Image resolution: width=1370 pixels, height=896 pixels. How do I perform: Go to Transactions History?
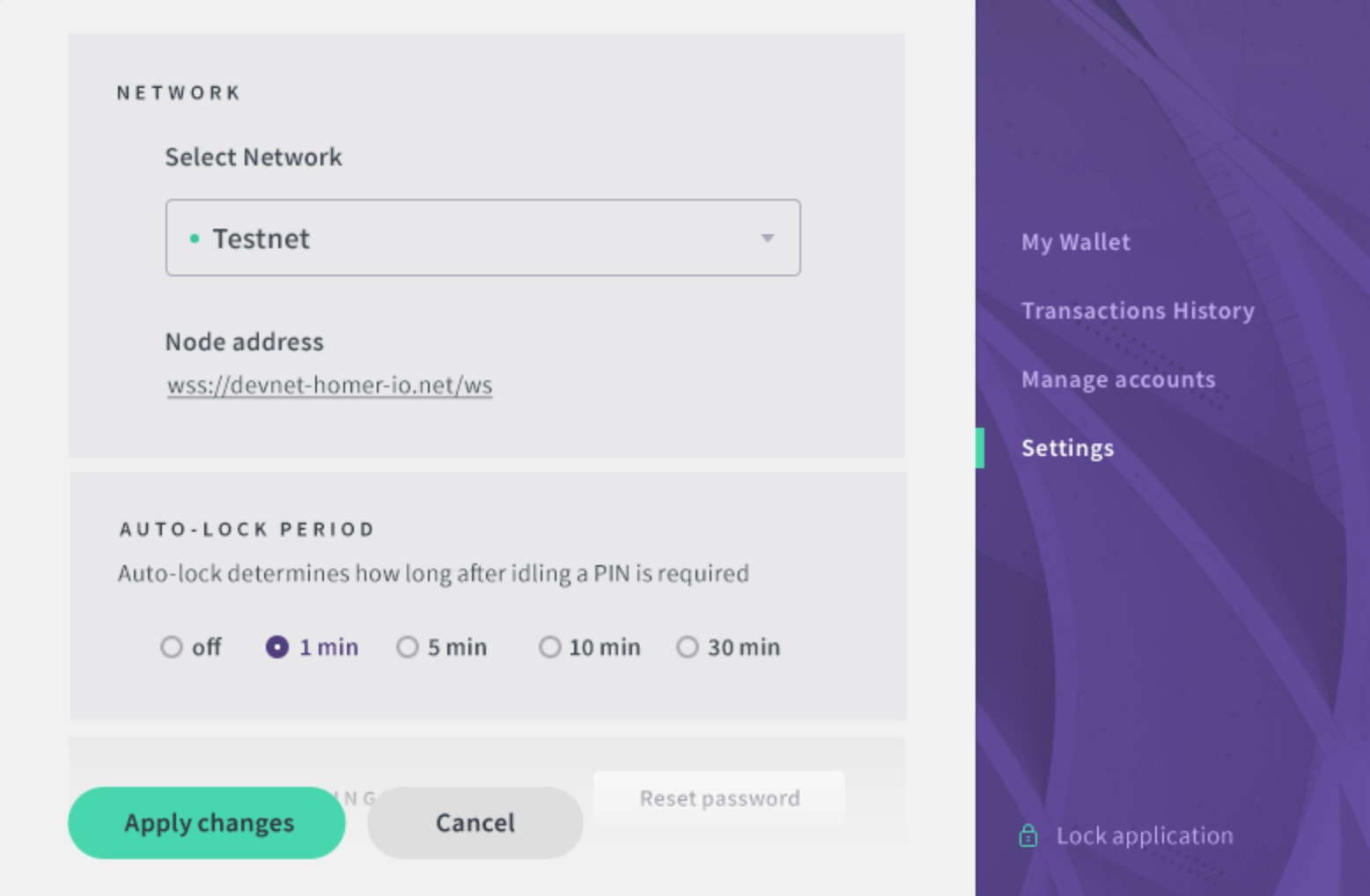click(1138, 311)
